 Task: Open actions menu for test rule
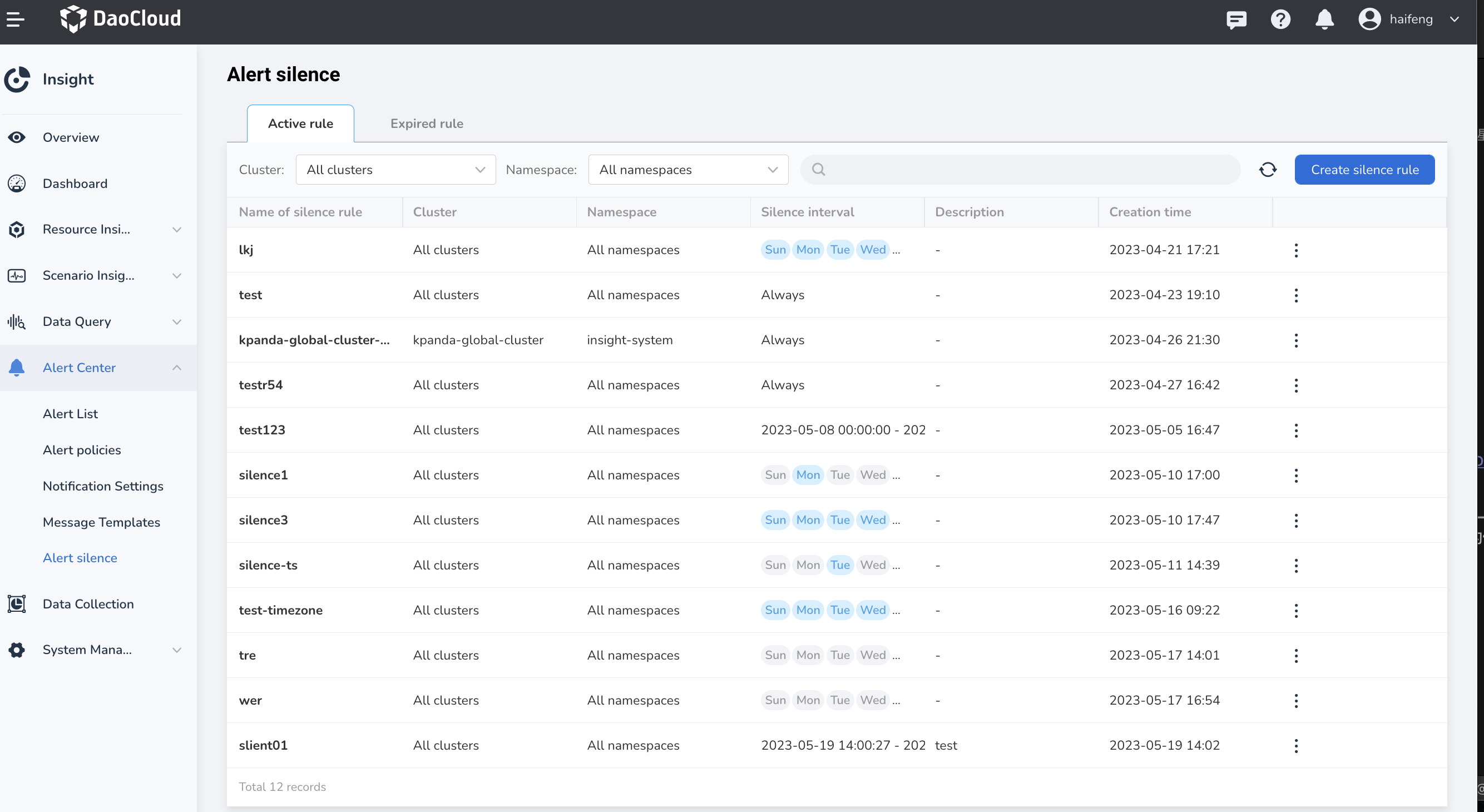pos(1295,295)
